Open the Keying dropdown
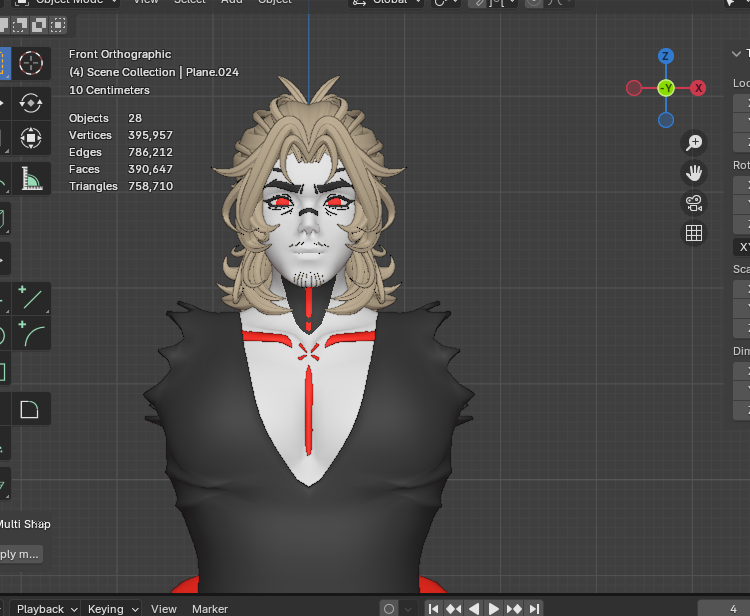Viewport: 750px width, 616px height. click(x=111, y=609)
